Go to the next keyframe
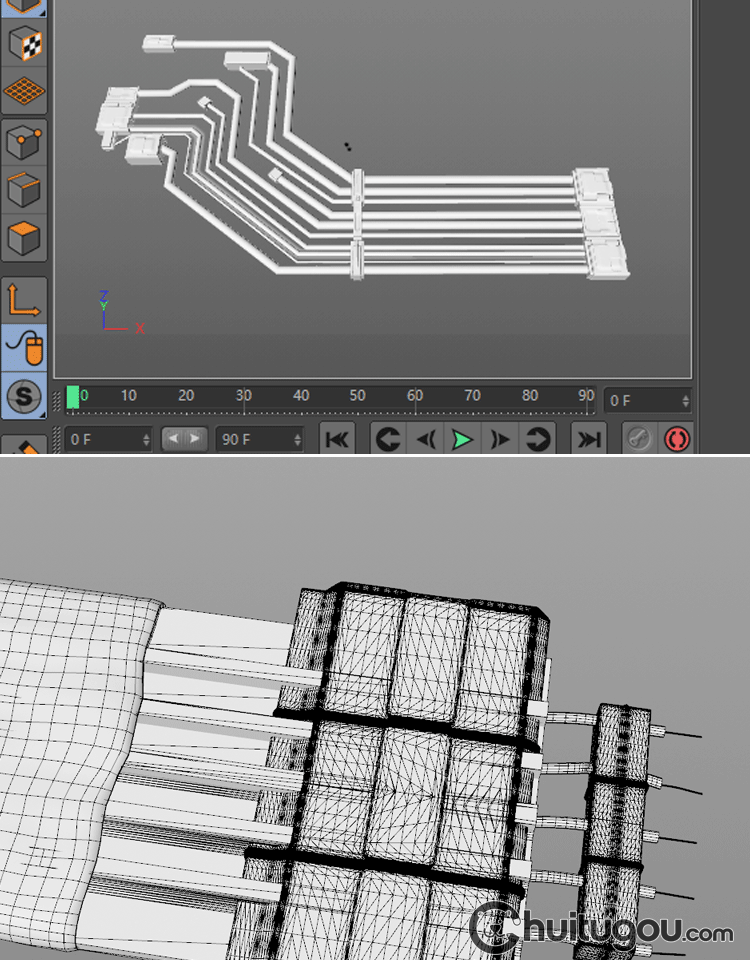This screenshot has width=750, height=960. coord(537,439)
